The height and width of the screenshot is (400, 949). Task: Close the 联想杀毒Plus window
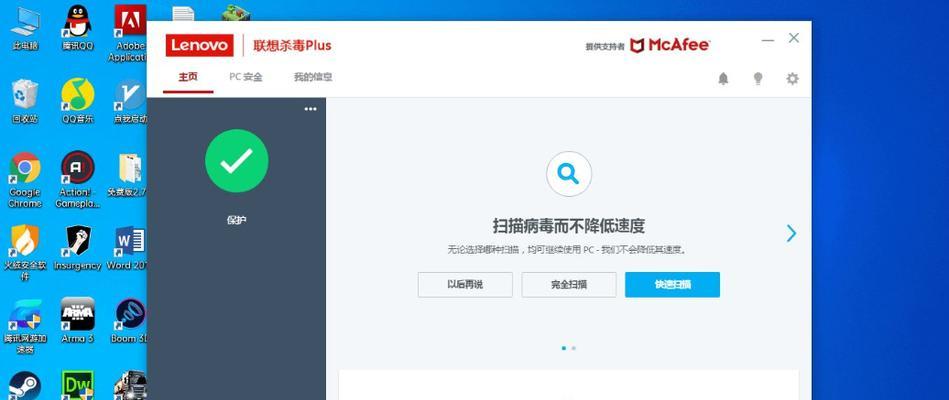tap(794, 38)
